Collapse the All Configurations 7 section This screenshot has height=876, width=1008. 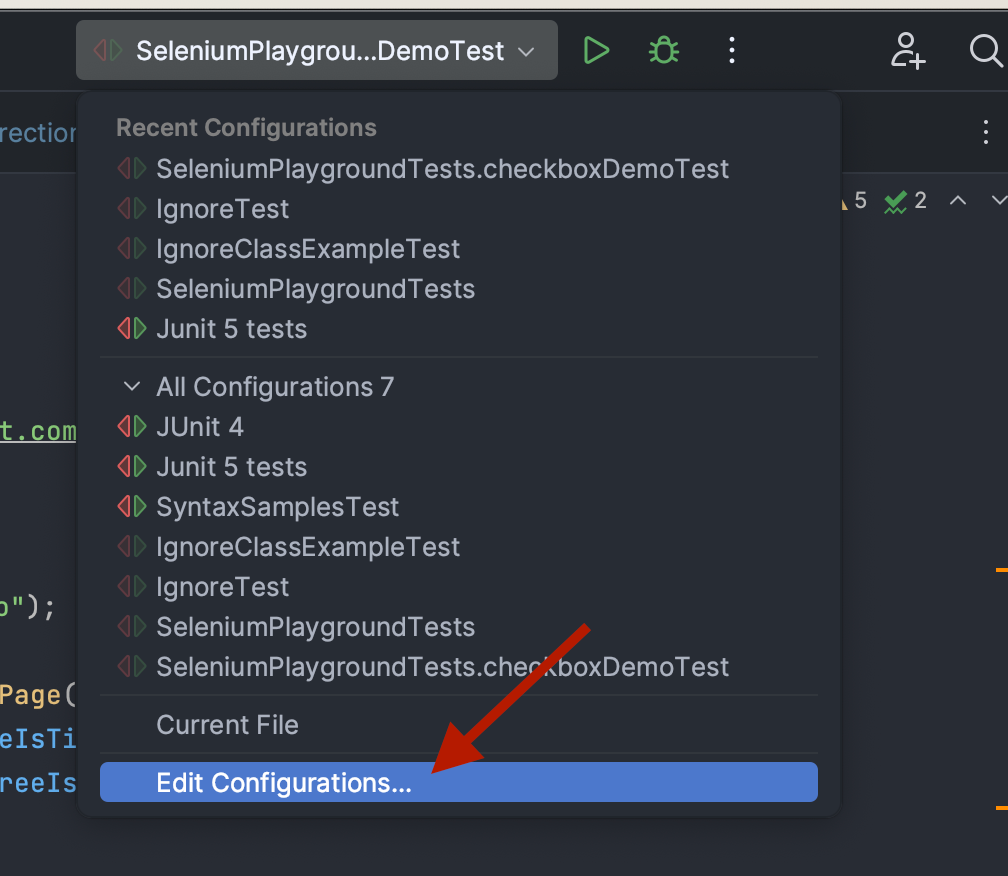(x=131, y=386)
